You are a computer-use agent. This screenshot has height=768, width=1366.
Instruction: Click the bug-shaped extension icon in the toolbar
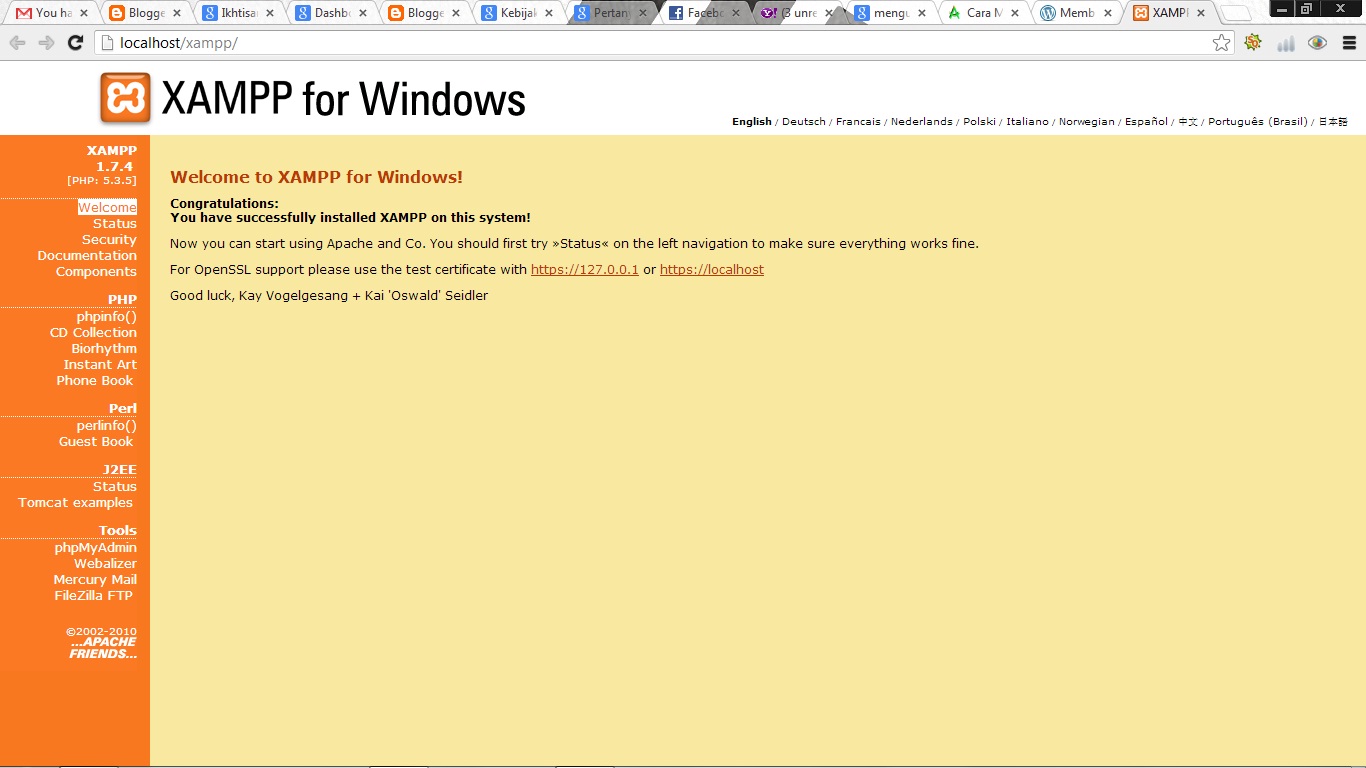click(x=1253, y=42)
